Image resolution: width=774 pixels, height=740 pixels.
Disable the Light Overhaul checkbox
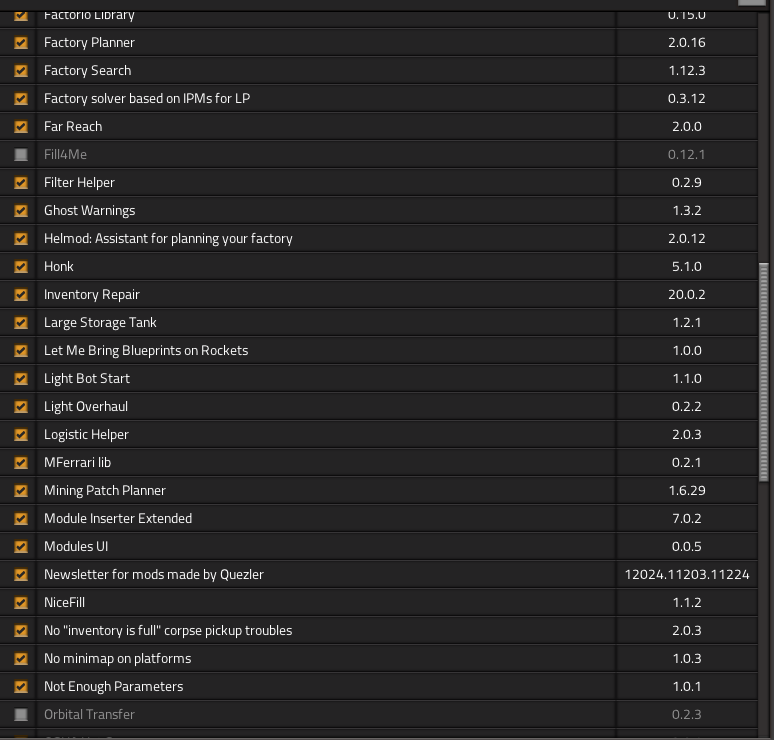click(21, 407)
